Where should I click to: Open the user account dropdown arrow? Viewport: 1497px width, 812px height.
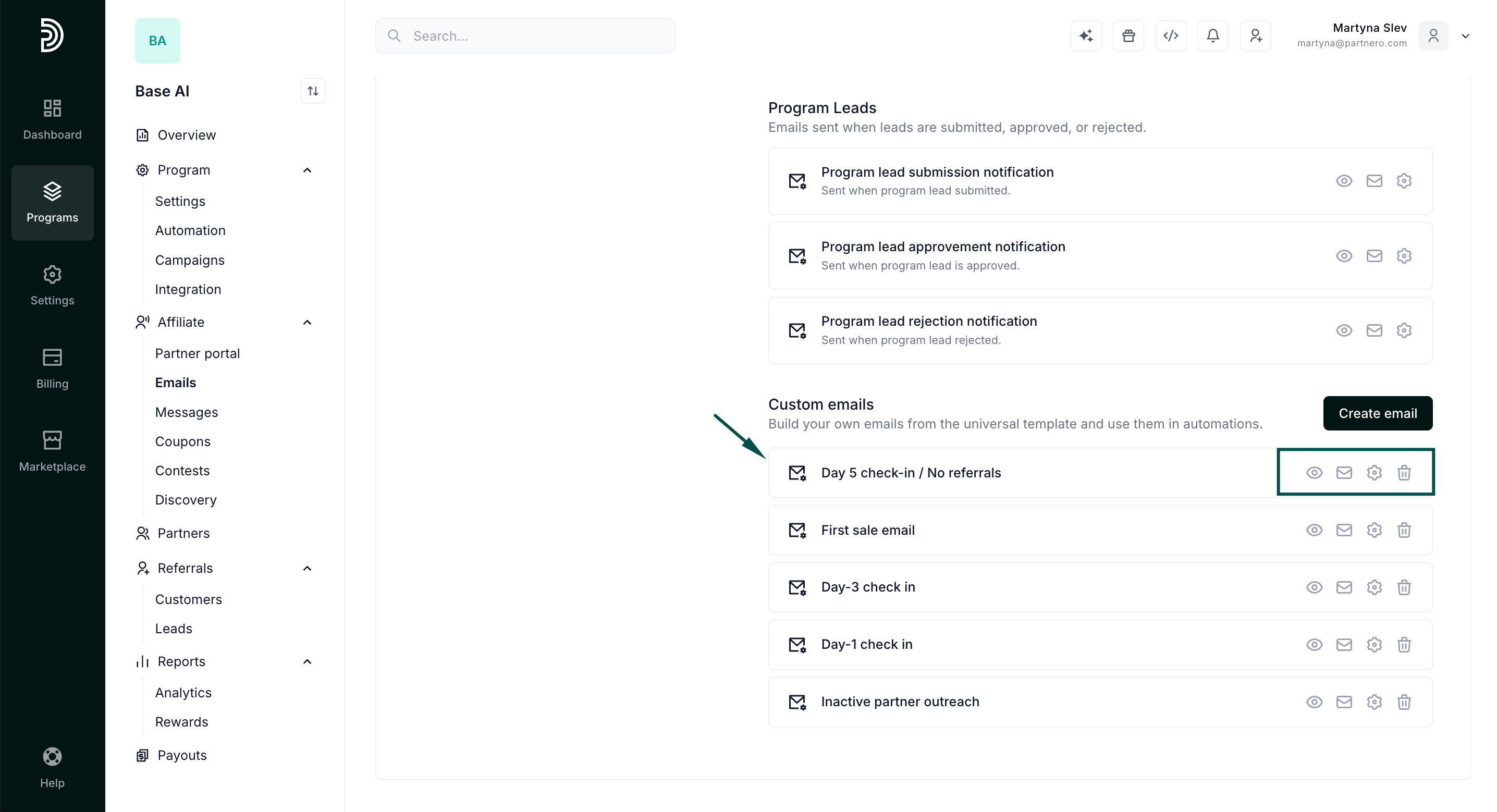point(1466,36)
